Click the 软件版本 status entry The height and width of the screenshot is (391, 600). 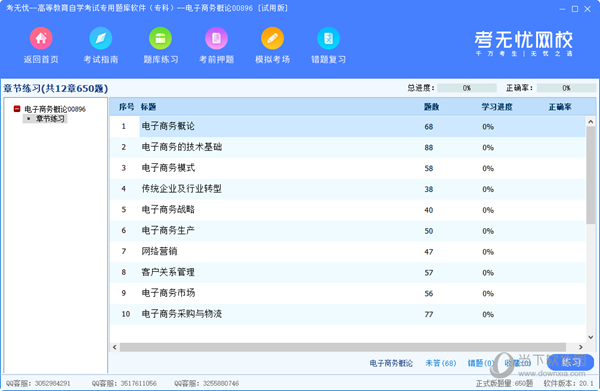568,383
